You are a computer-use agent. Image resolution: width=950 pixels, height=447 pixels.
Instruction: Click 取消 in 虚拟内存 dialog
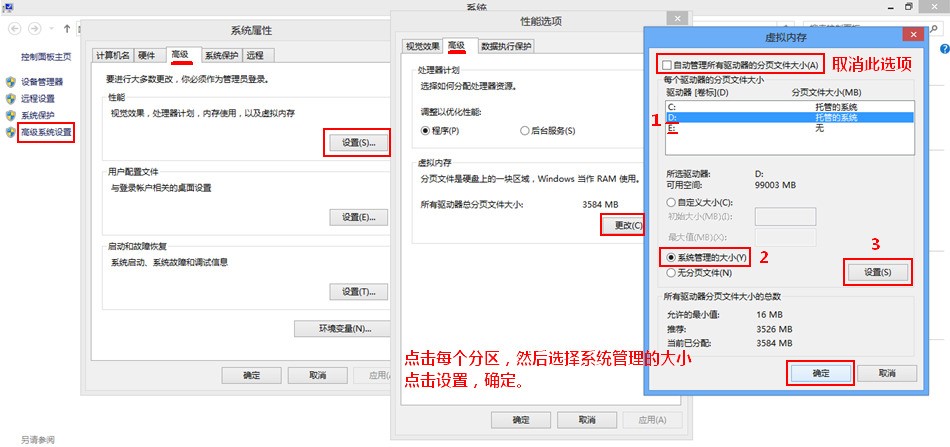coord(887,373)
